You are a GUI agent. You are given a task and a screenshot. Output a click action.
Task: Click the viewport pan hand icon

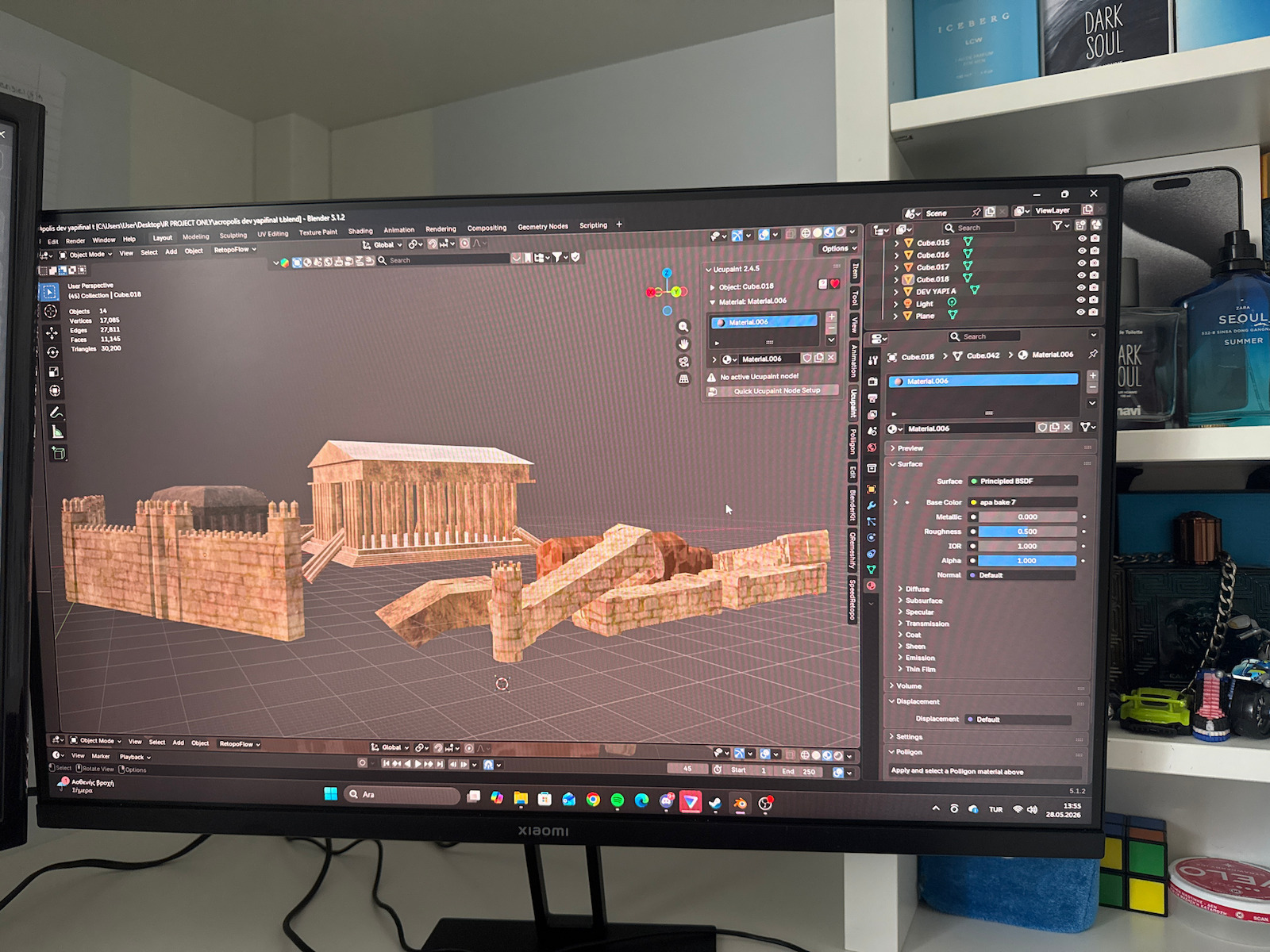[x=683, y=344]
